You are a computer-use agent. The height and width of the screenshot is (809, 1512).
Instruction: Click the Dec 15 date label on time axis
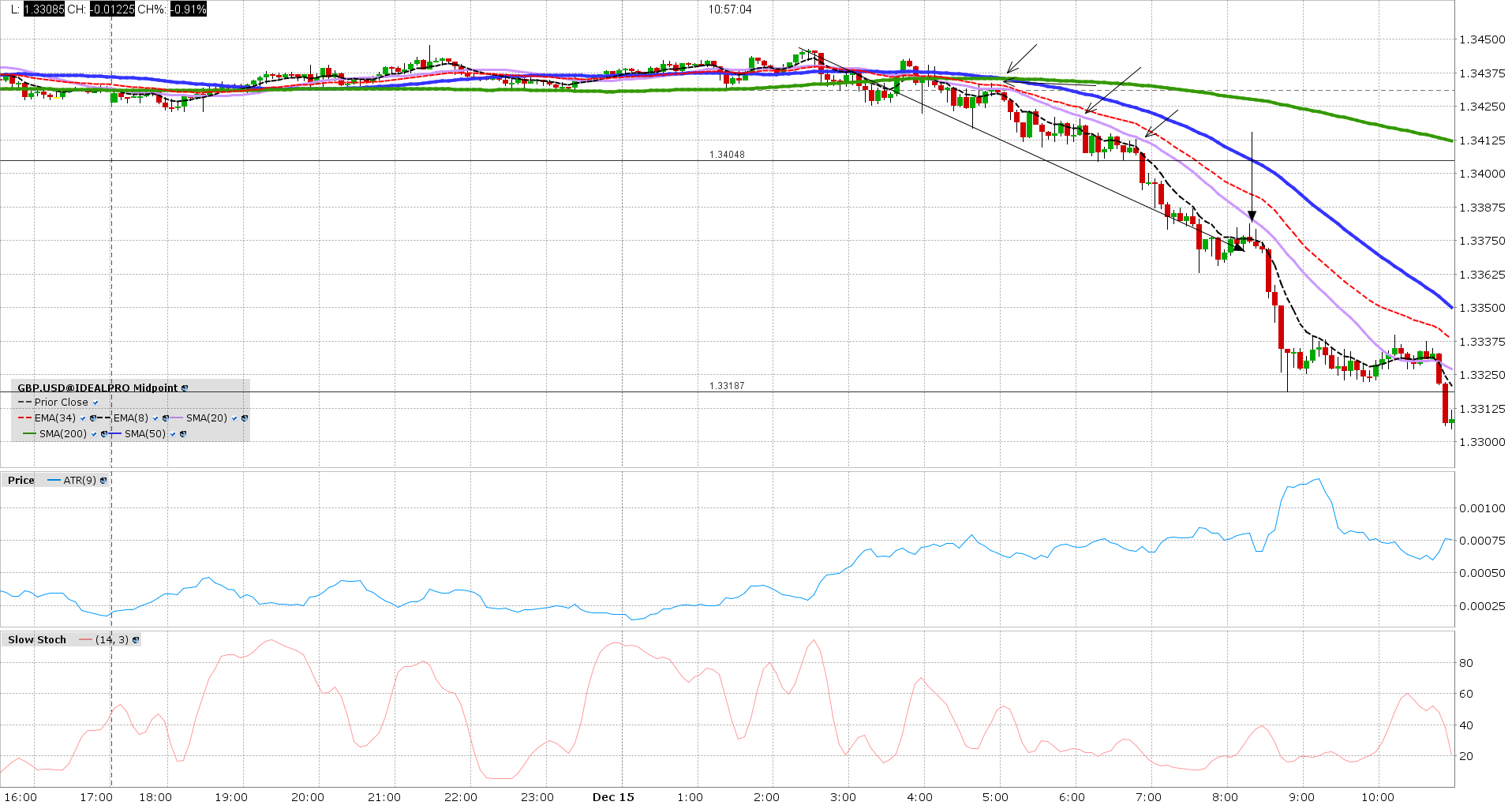pos(613,797)
